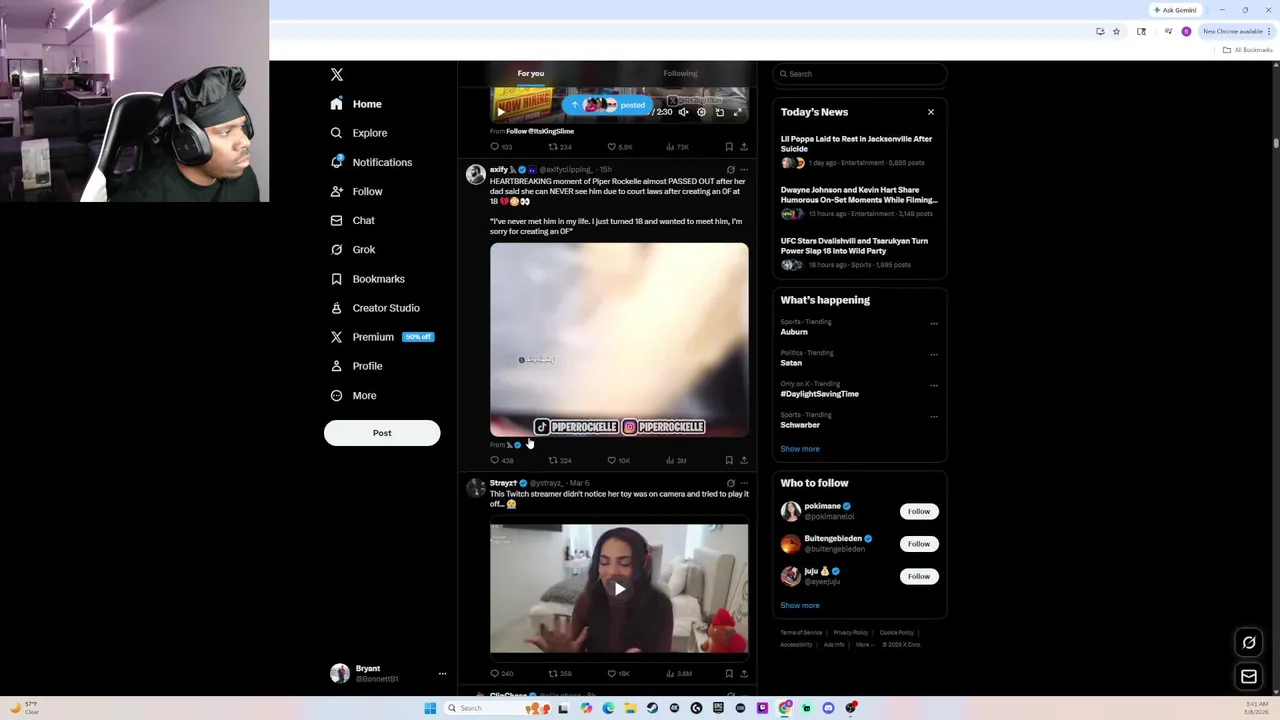The height and width of the screenshot is (720, 1280).
Task: Follow Buitengebieden
Action: tap(919, 544)
